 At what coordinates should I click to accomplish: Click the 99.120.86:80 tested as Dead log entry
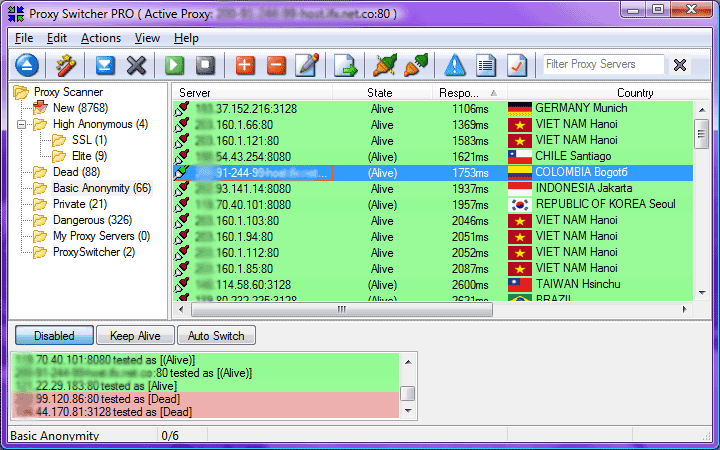(x=205, y=399)
